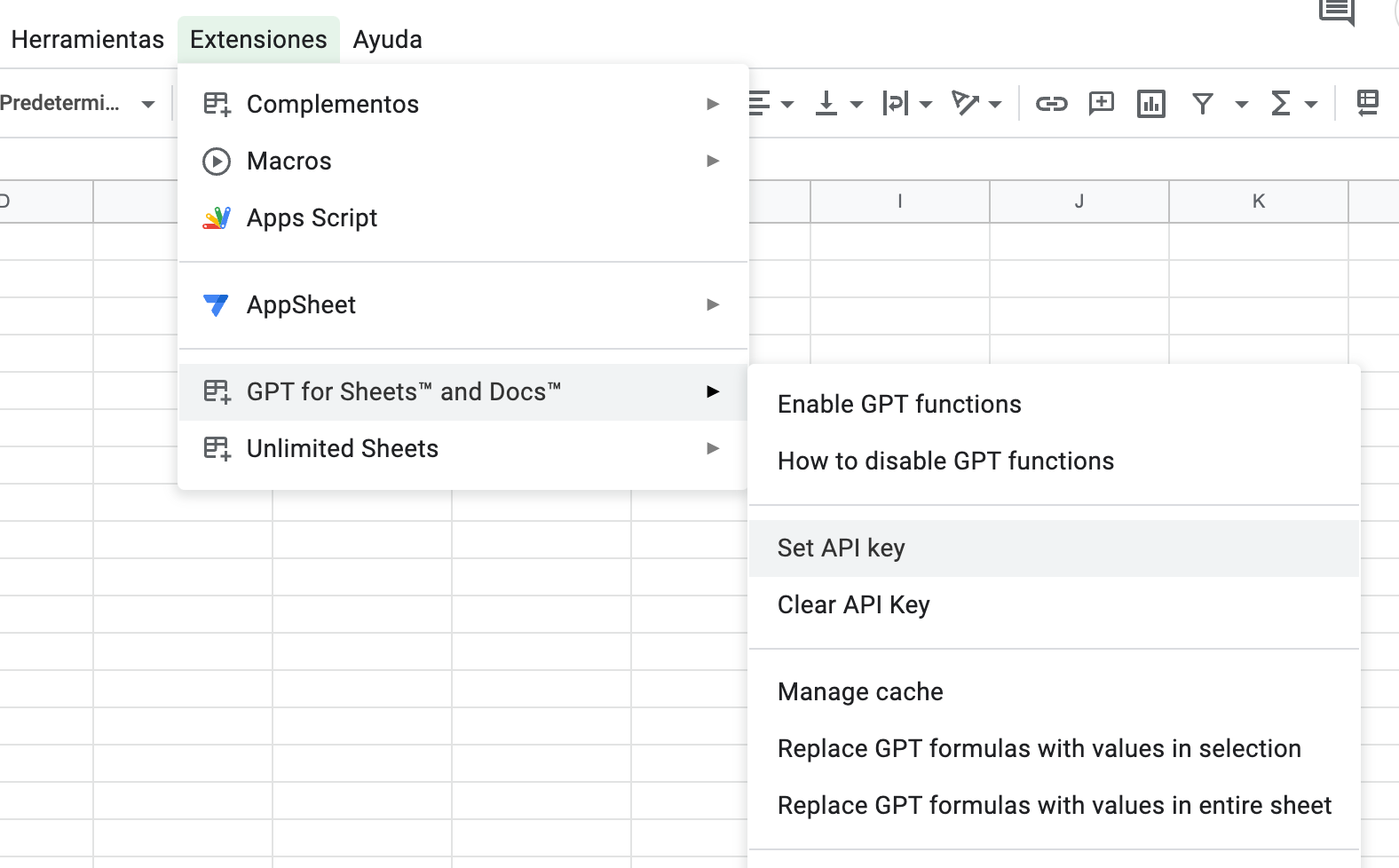
Task: Choose Set API key option
Action: point(1055,548)
